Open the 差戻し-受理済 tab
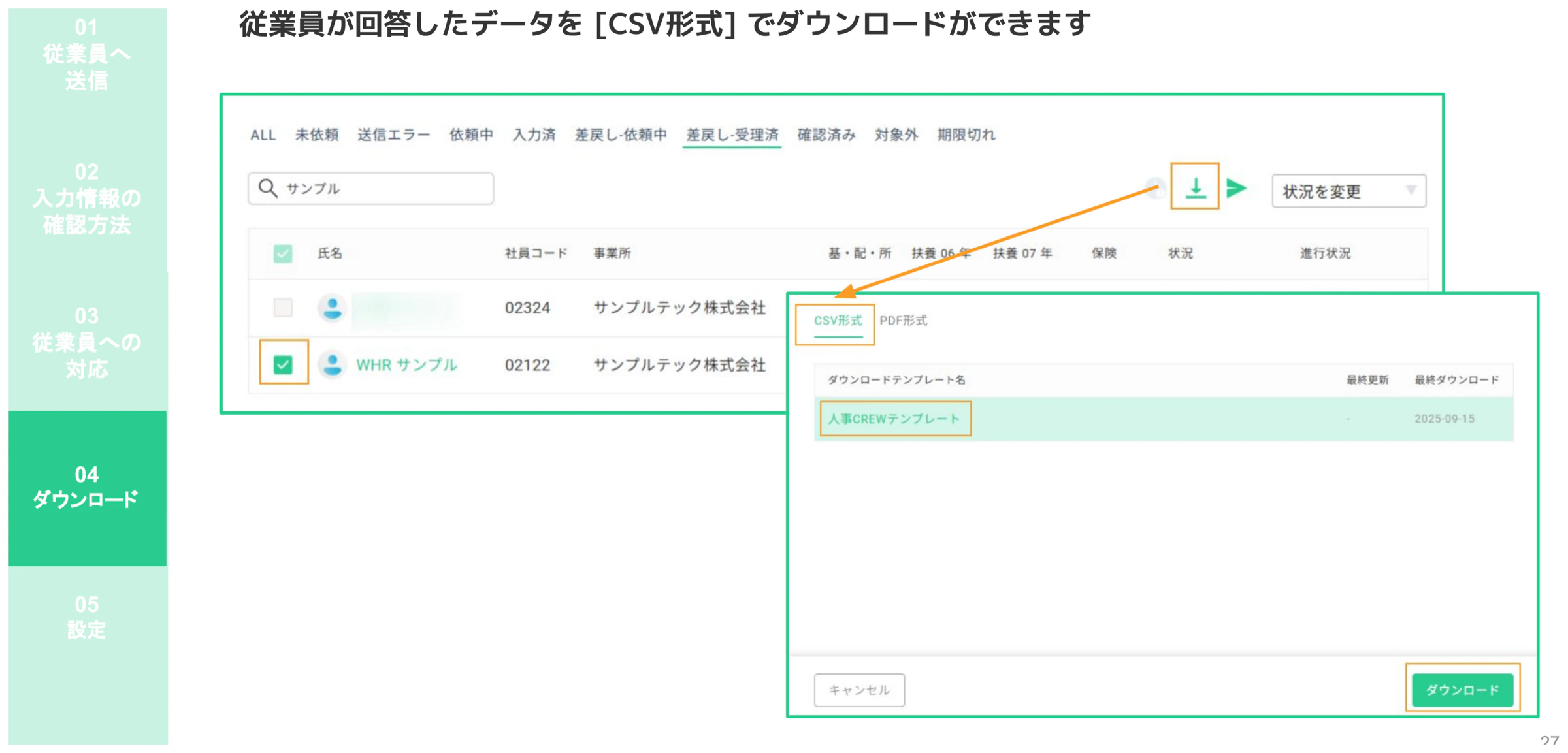The image size is (1568, 753). coord(732,135)
